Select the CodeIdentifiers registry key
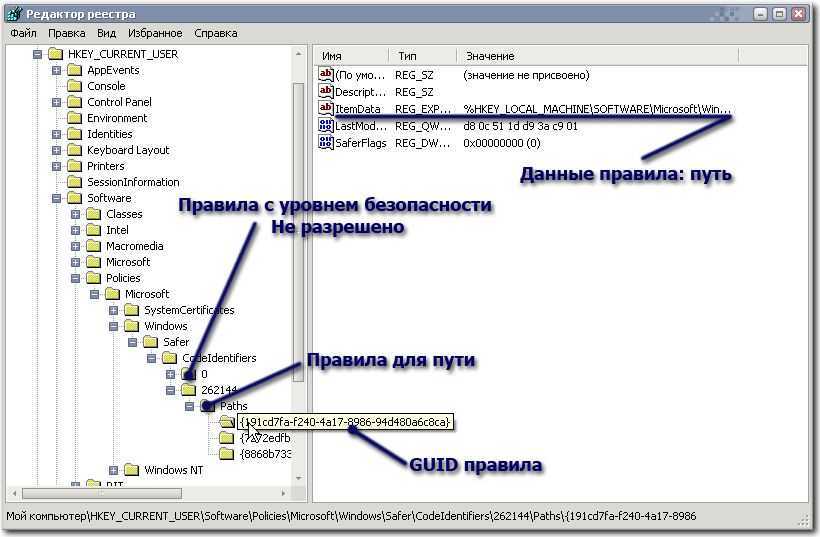 (x=218, y=358)
